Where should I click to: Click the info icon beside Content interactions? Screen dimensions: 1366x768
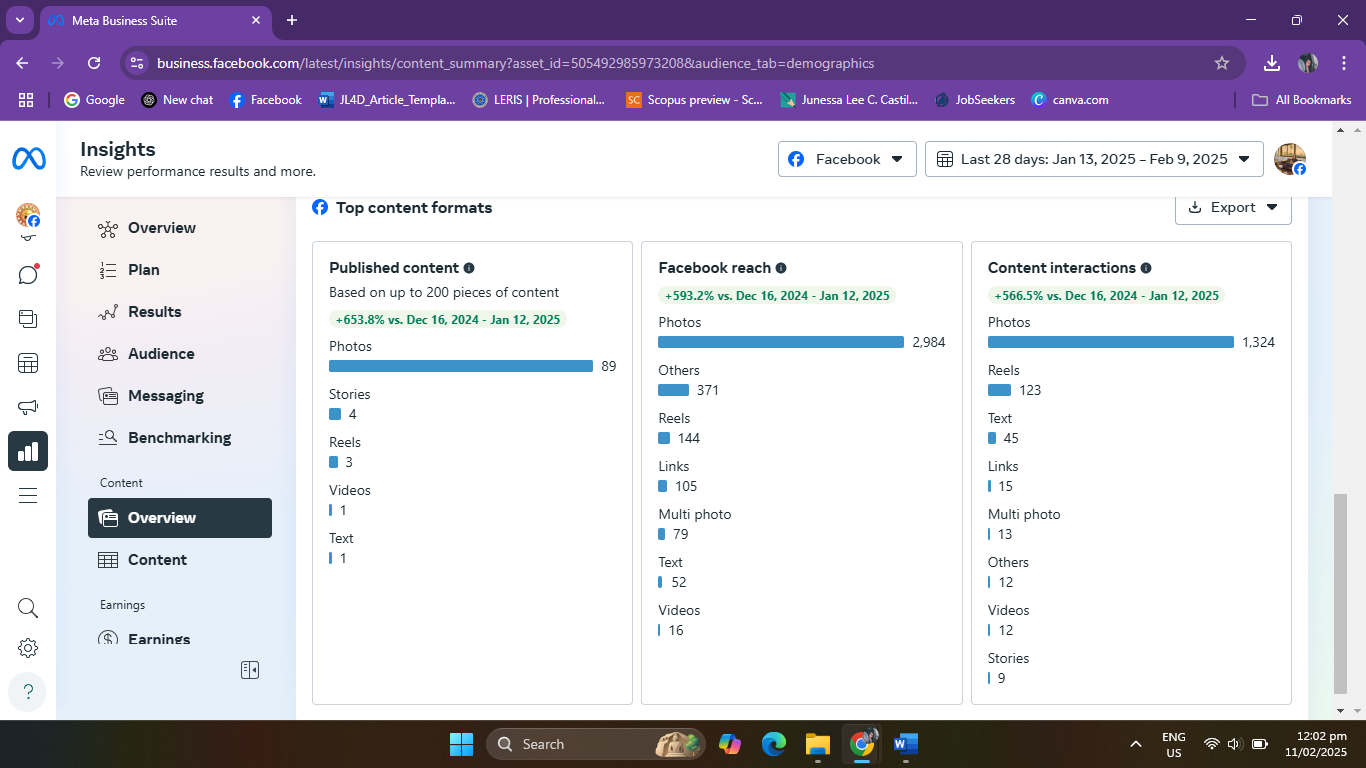(1146, 268)
